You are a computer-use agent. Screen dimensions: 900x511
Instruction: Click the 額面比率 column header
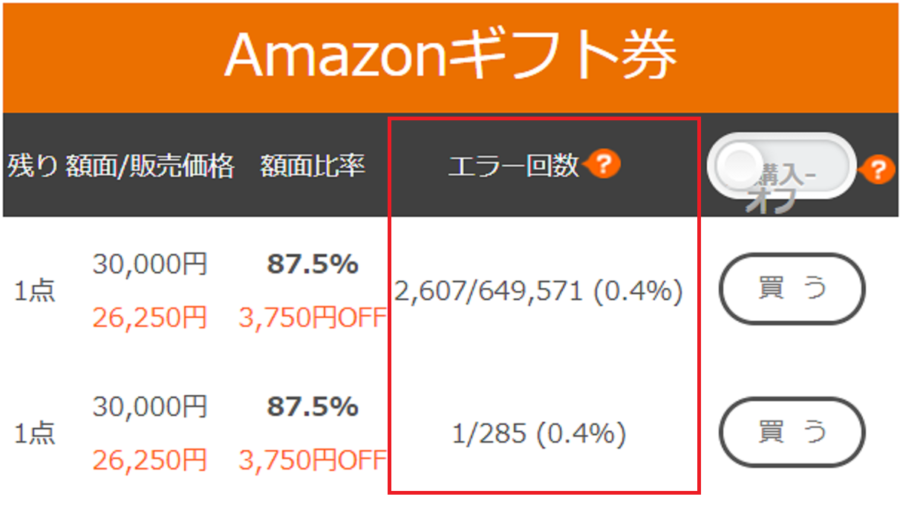coord(313,166)
